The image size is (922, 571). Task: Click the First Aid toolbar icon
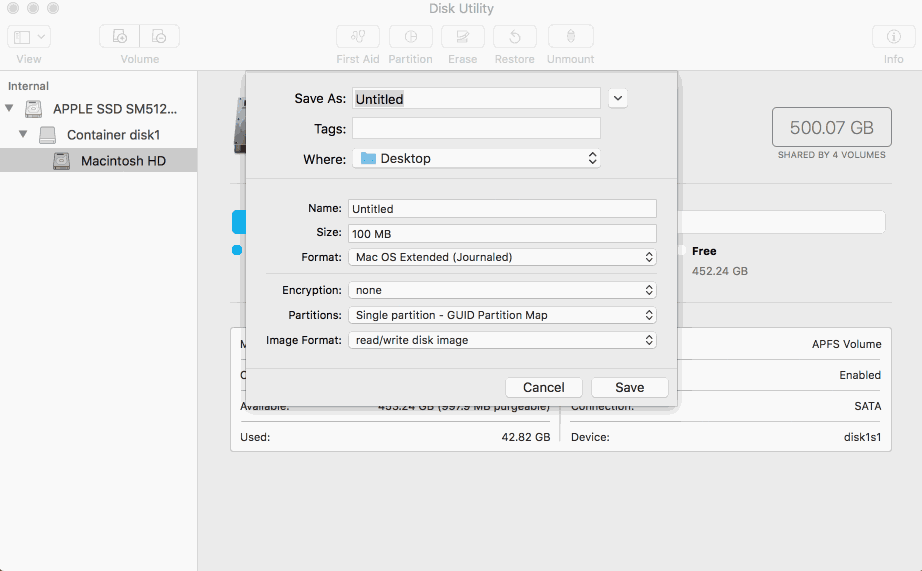pyautogui.click(x=358, y=36)
